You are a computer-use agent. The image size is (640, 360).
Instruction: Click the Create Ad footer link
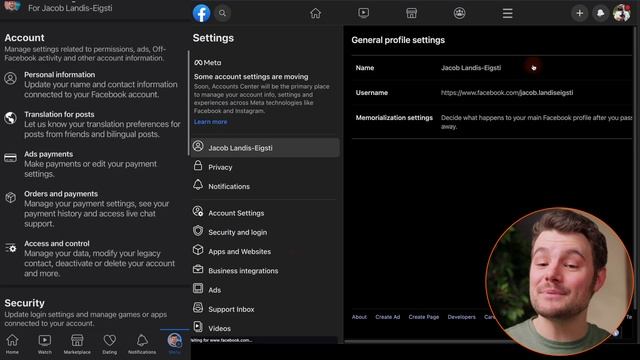[x=388, y=317]
